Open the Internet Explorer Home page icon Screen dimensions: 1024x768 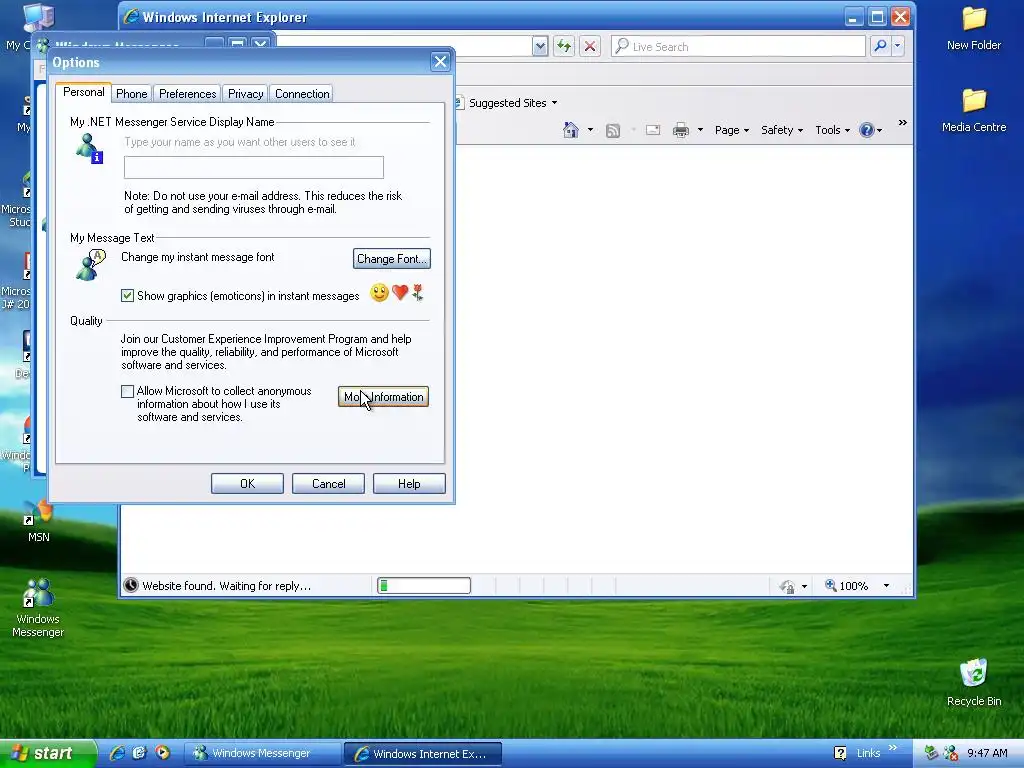pos(571,130)
